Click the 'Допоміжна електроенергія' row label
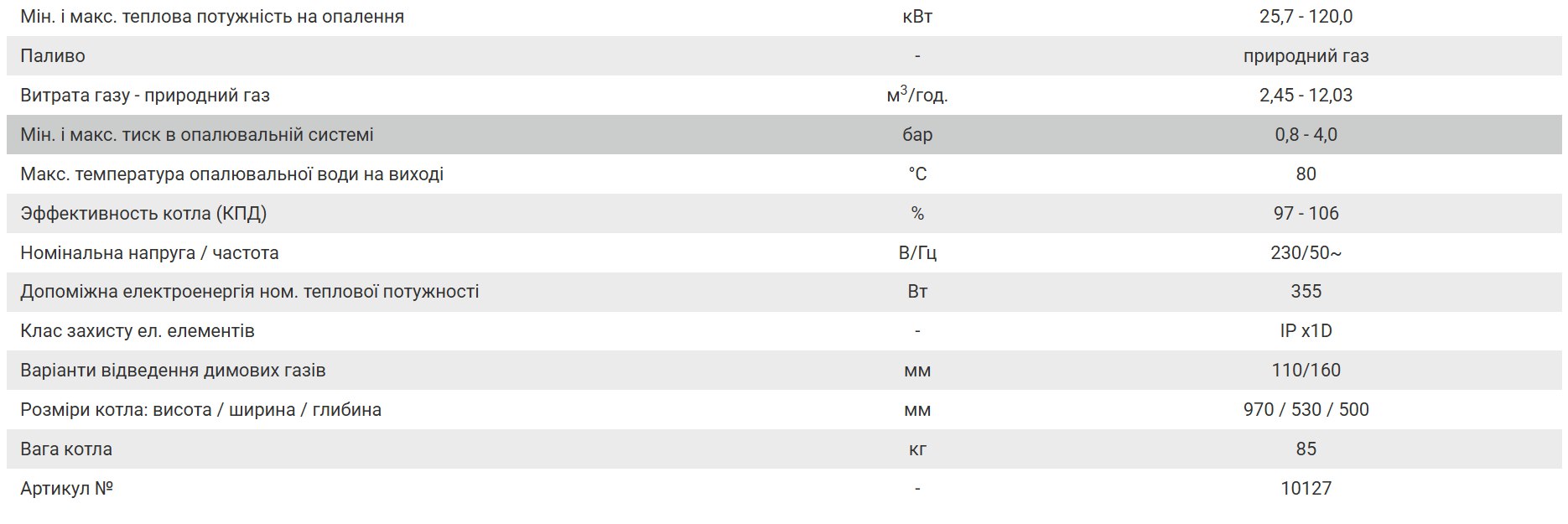Viewport: 1568px width, 524px height. [x=250, y=292]
